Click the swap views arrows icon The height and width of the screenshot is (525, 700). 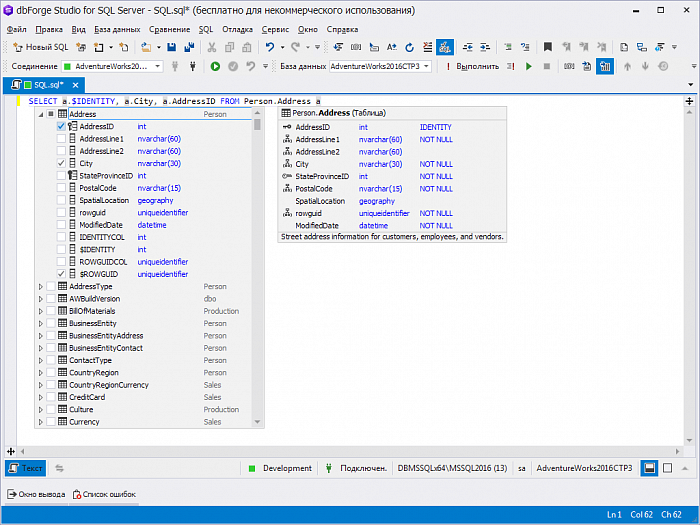pos(59,468)
